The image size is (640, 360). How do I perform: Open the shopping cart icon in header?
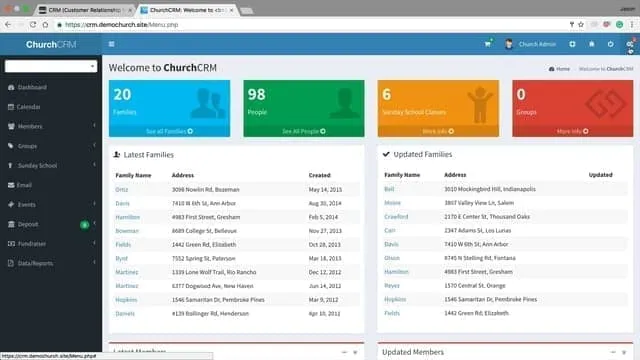pyautogui.click(x=488, y=44)
